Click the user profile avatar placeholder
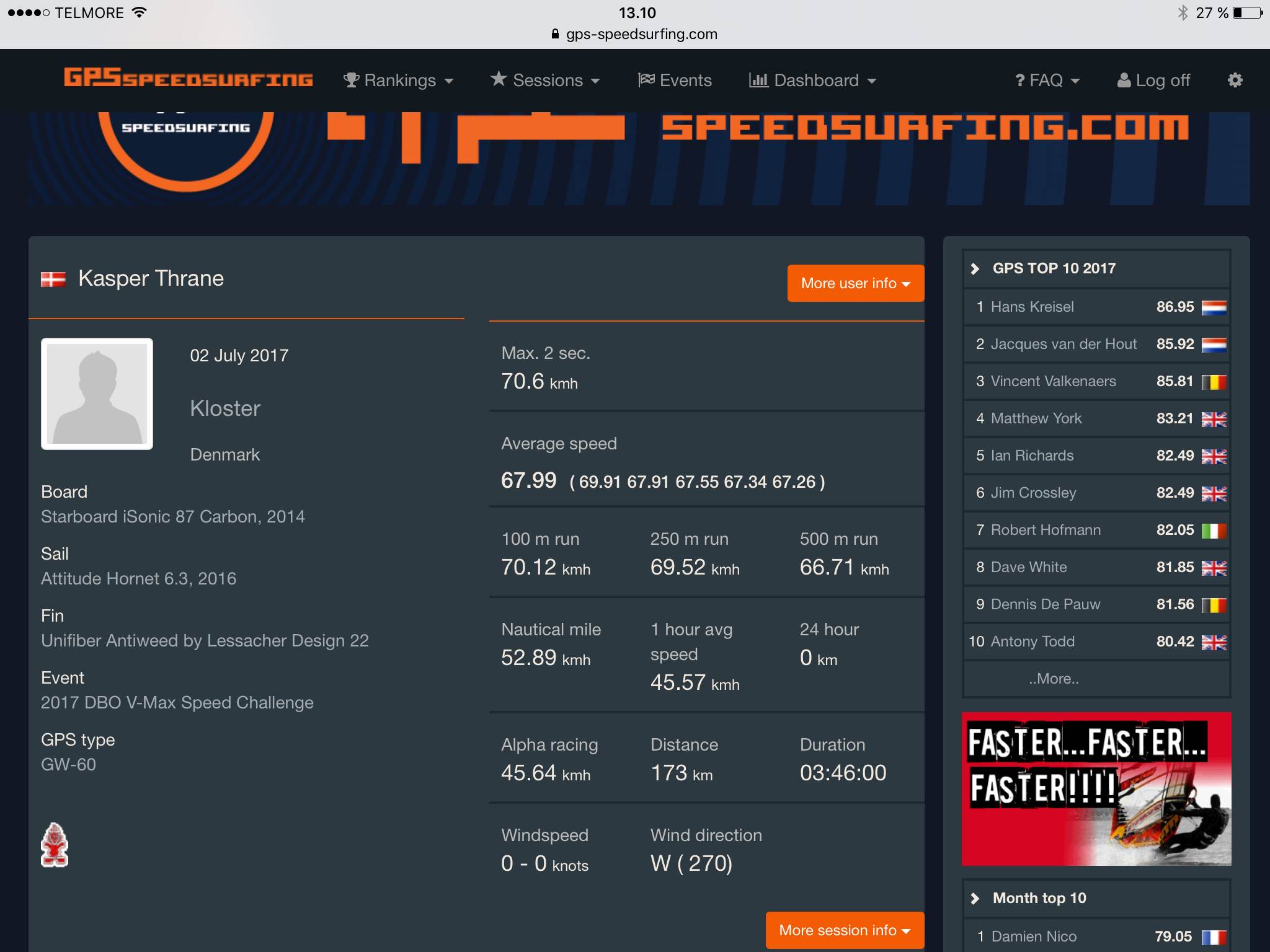 coord(97,394)
